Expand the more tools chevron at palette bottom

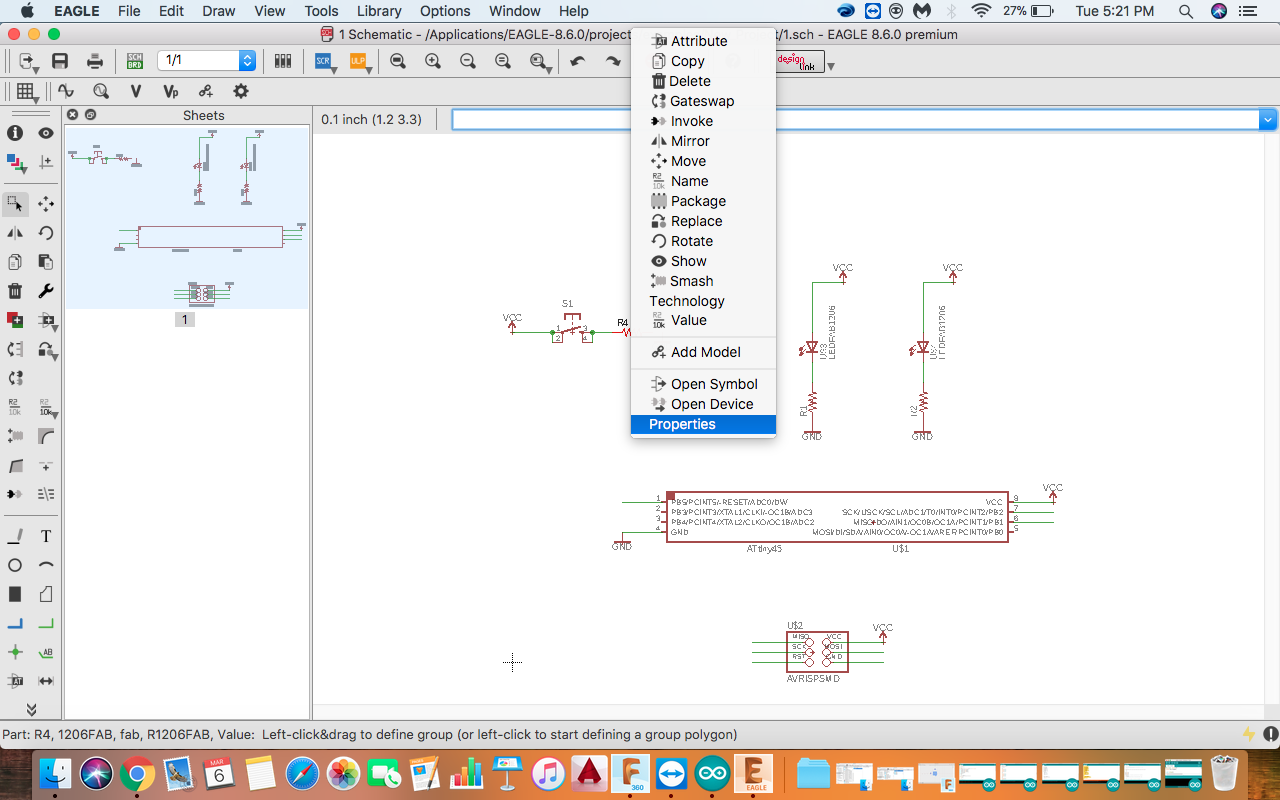[31, 709]
